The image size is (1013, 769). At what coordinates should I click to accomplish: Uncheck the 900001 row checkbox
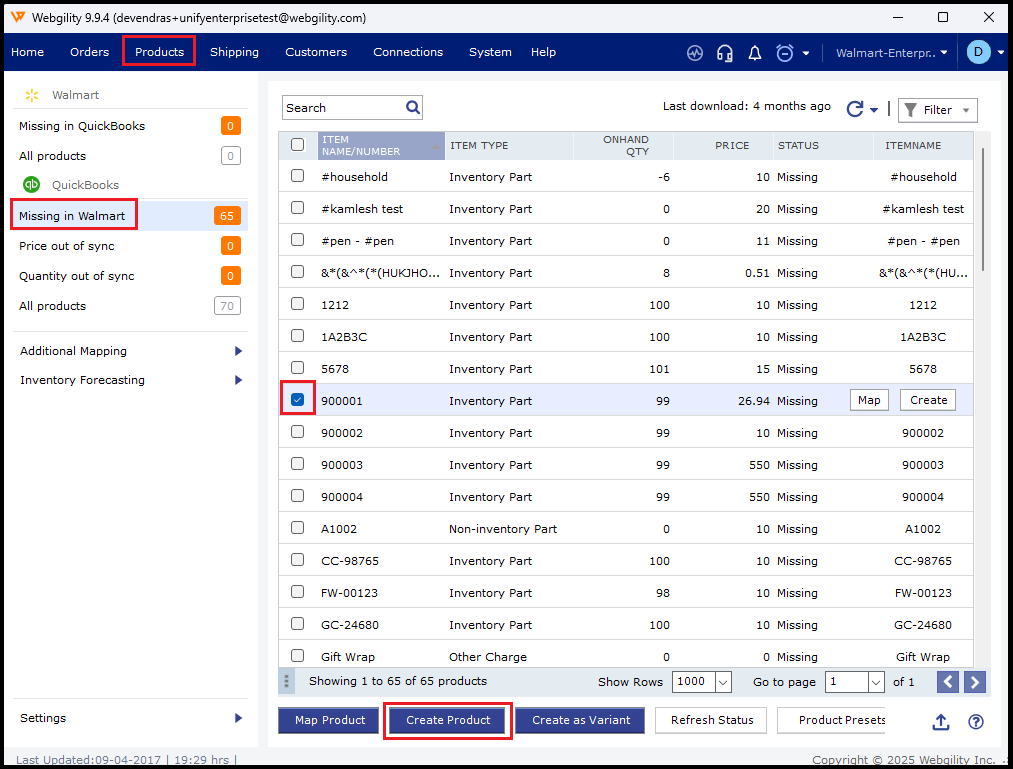298,400
